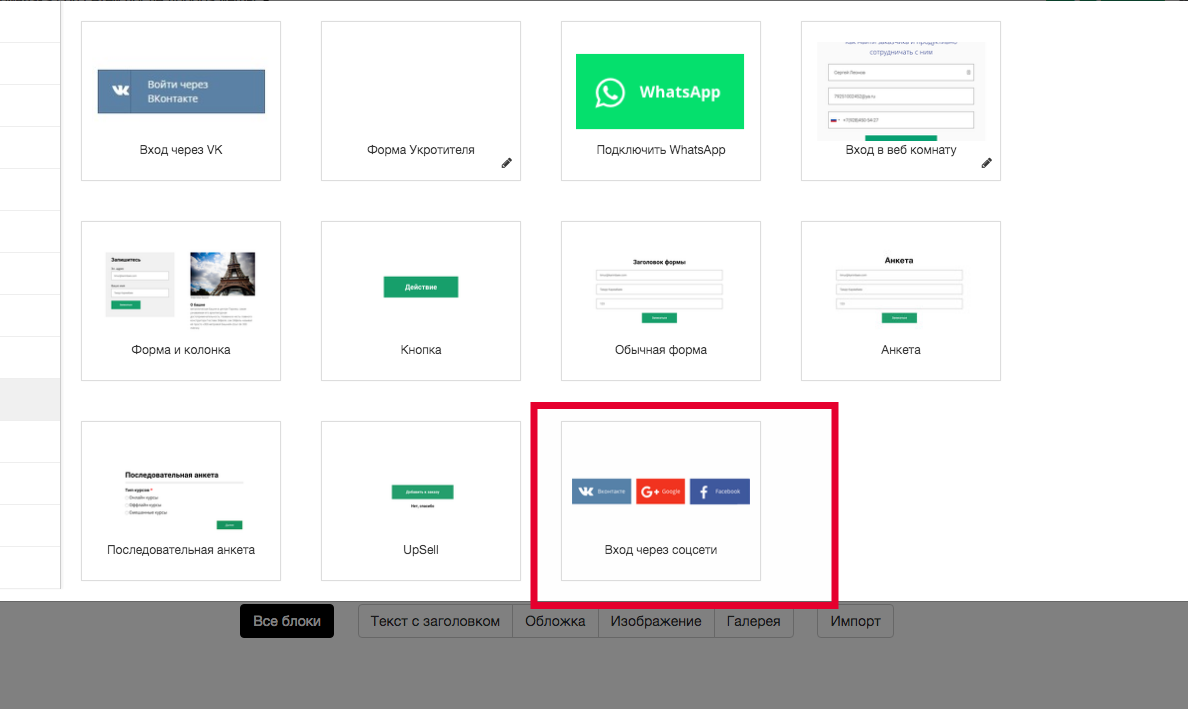This screenshot has width=1188, height=709.
Task: Choose the Вход через соцсети block
Action: pyautogui.click(x=661, y=501)
